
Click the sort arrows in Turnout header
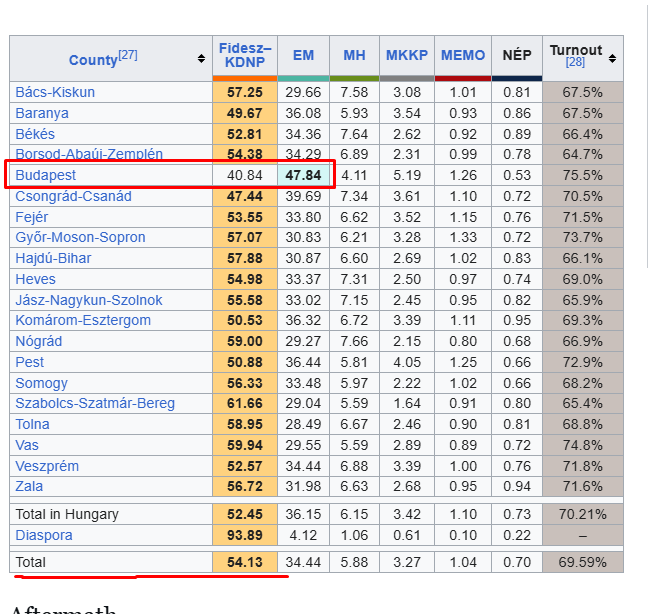tap(612, 60)
